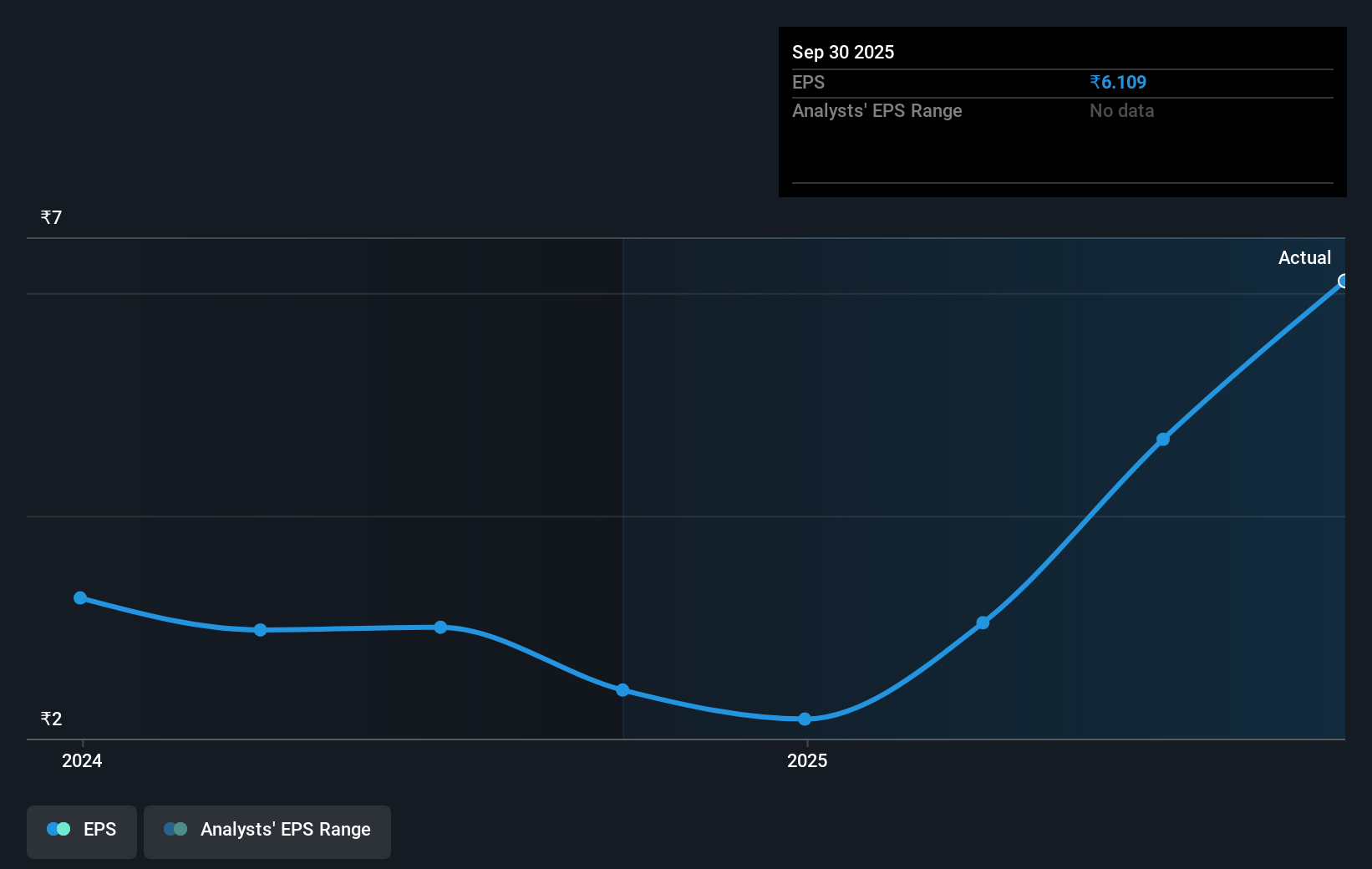Toggle the EPS legend series
1372x869 pixels.
[x=82, y=831]
